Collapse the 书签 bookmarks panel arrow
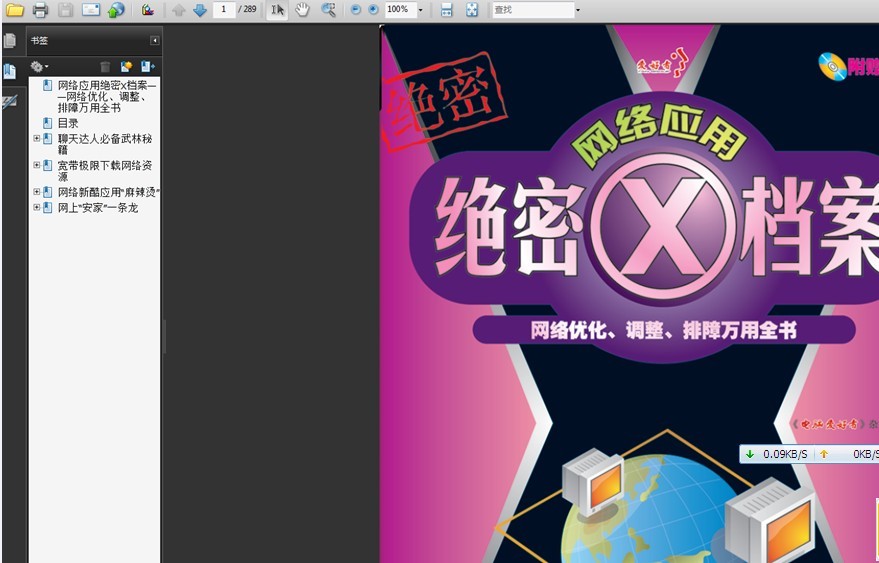Viewport: 879px width, 563px height. (x=155, y=40)
